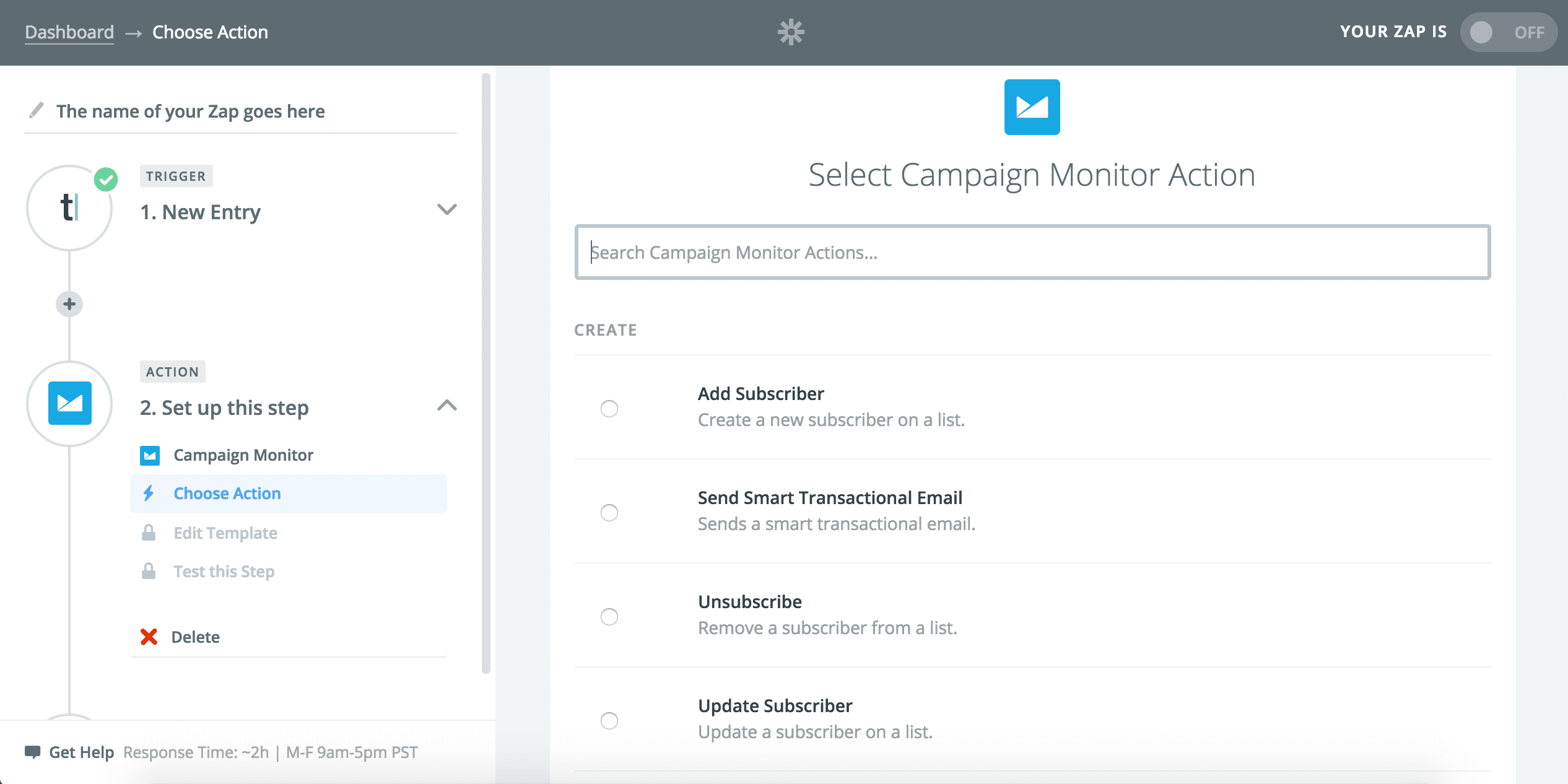The width and height of the screenshot is (1568, 784).
Task: Click 'Create a new subscriber on a list.' text
Action: tap(831, 420)
